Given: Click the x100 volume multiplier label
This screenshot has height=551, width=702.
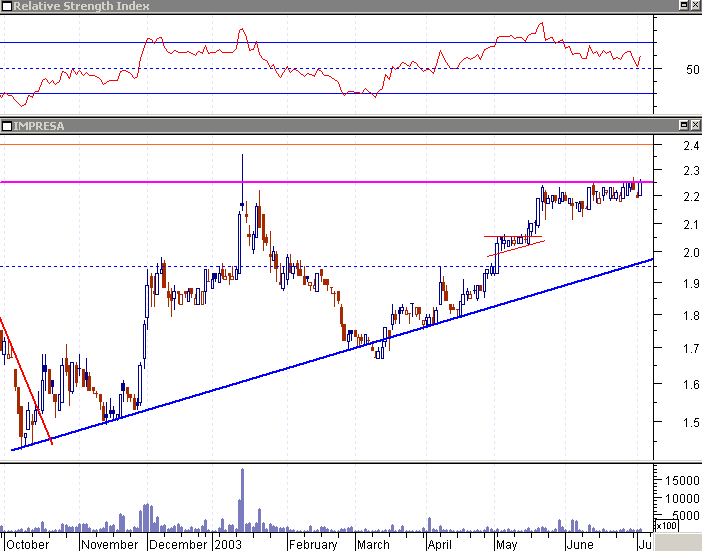Looking at the screenshot, I should click(666, 525).
